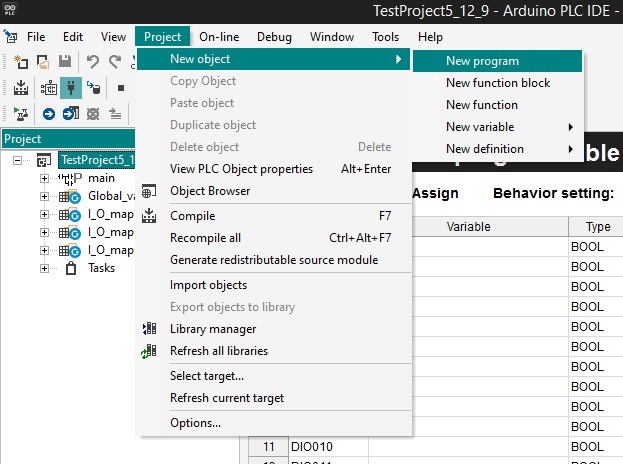Select the main tree item label
The height and width of the screenshot is (464, 623).
(x=101, y=178)
